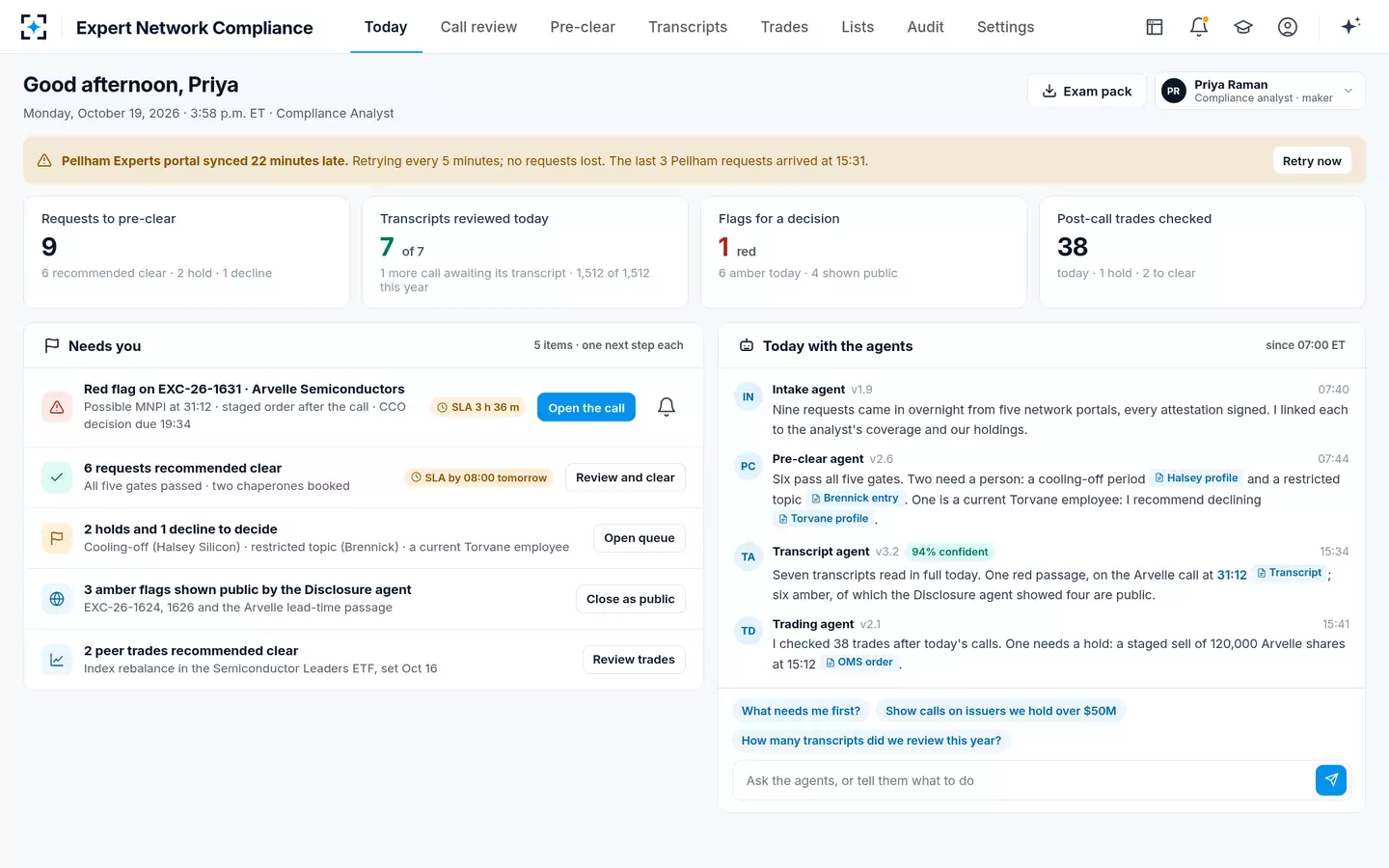Open the Halsey profile link
This screenshot has height=868, width=1389.
click(x=1196, y=478)
